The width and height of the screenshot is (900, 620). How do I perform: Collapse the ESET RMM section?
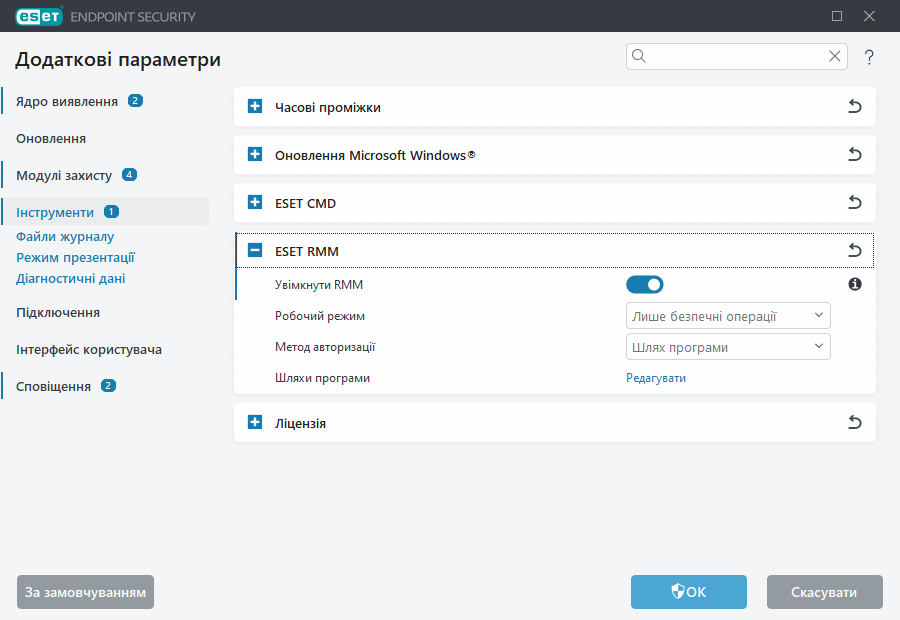point(254,250)
